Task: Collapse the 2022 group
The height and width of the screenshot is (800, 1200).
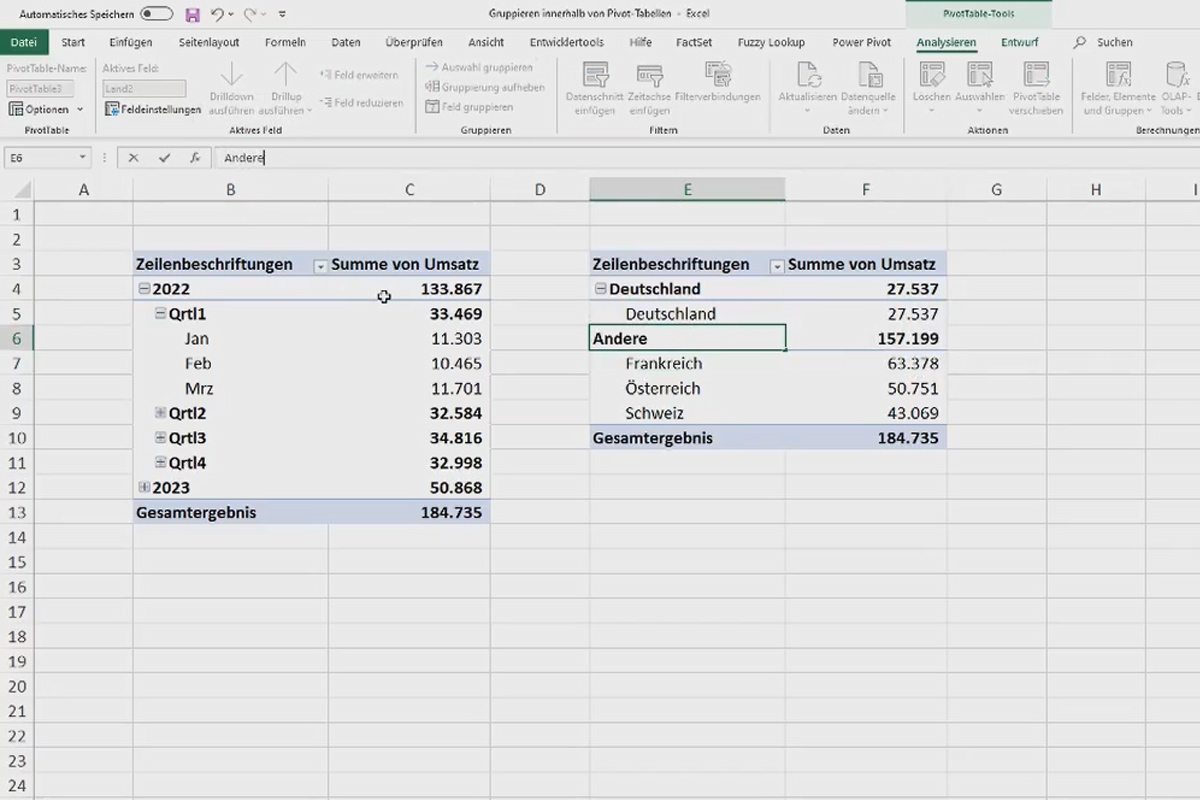Action: point(144,289)
